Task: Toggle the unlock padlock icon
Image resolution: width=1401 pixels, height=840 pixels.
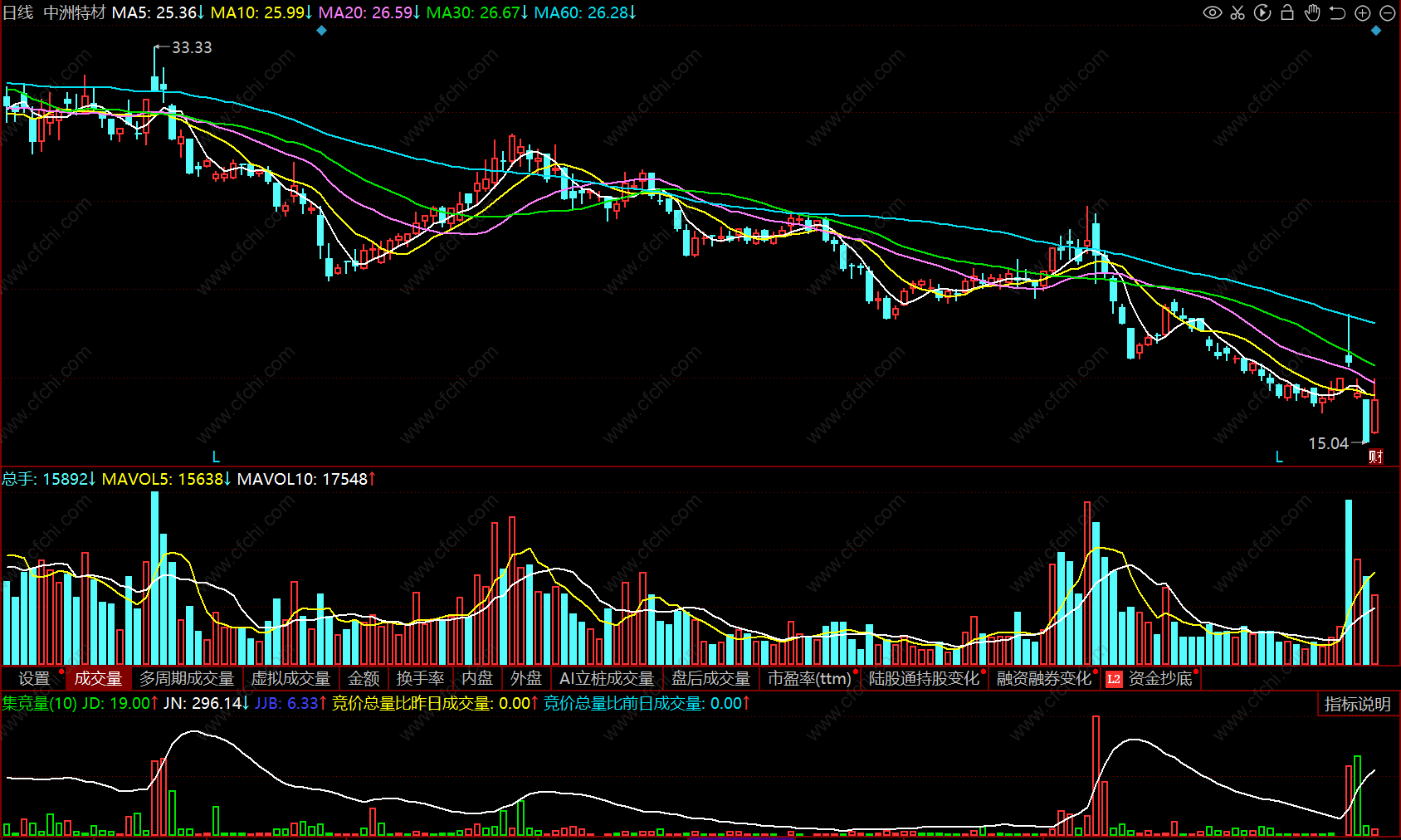Action: pyautogui.click(x=1287, y=12)
